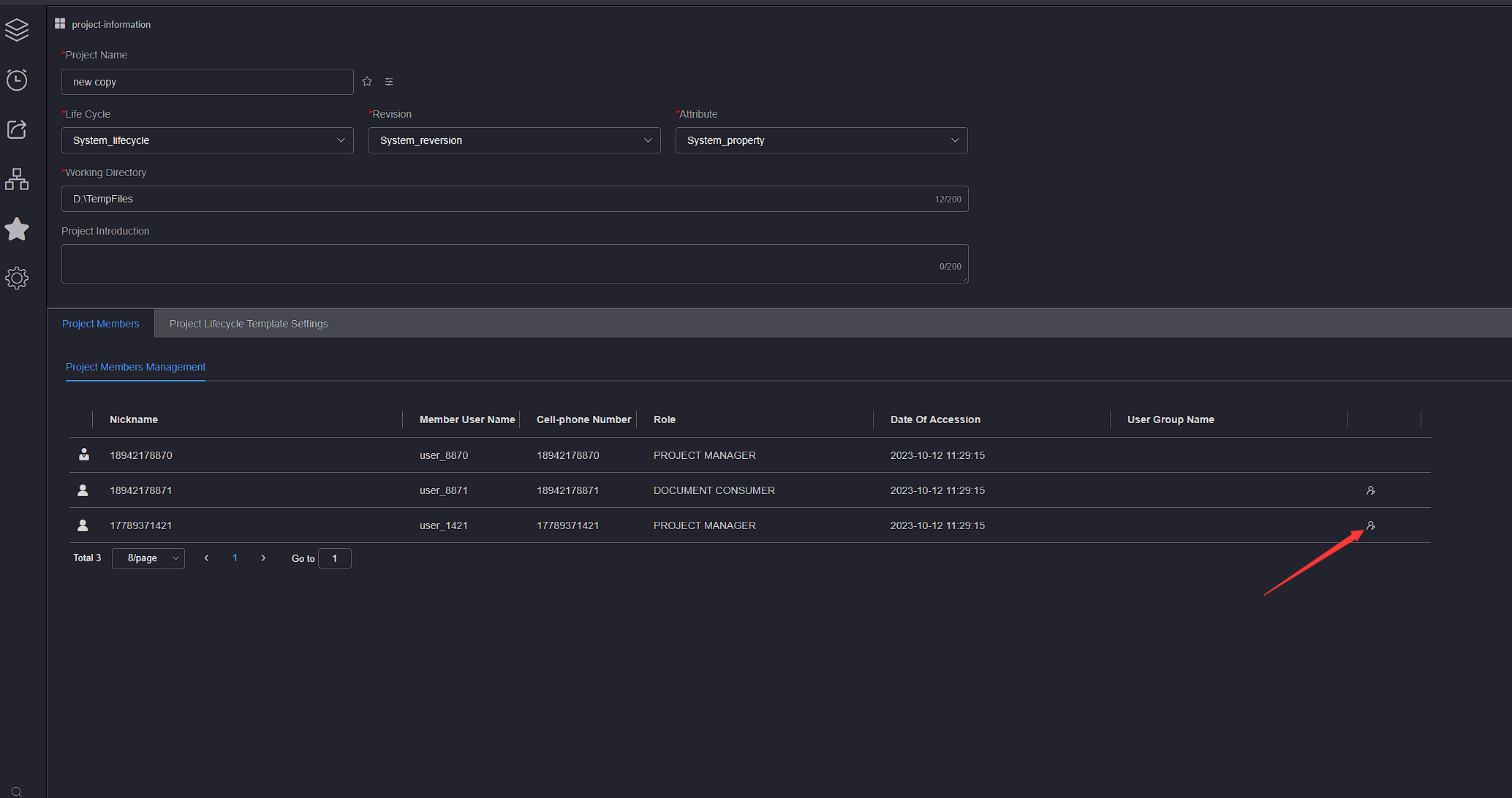Click the Go to page input box
Viewport: 1512px width, 798px height.
pos(335,558)
